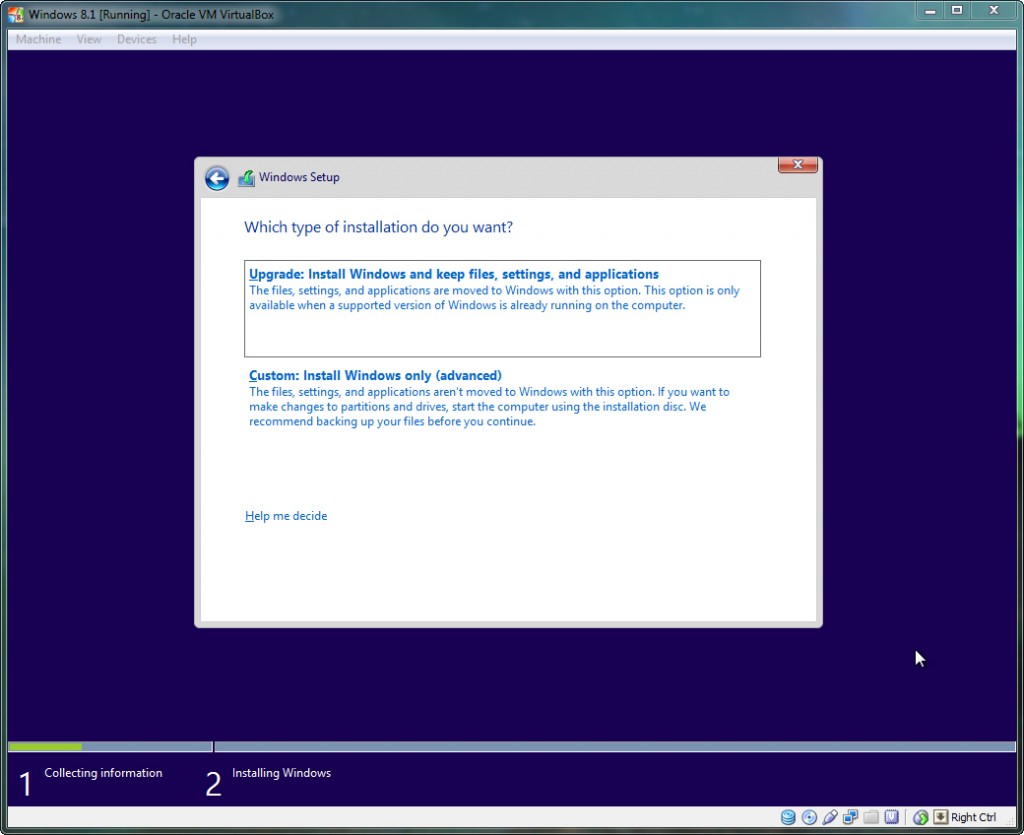This screenshot has width=1024, height=835.
Task: Open the Devices menu
Action: point(136,39)
